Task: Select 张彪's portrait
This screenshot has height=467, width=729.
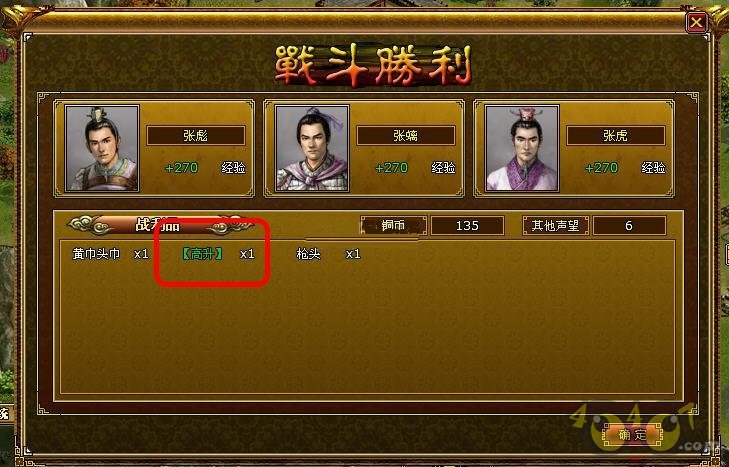Action: tap(102, 148)
